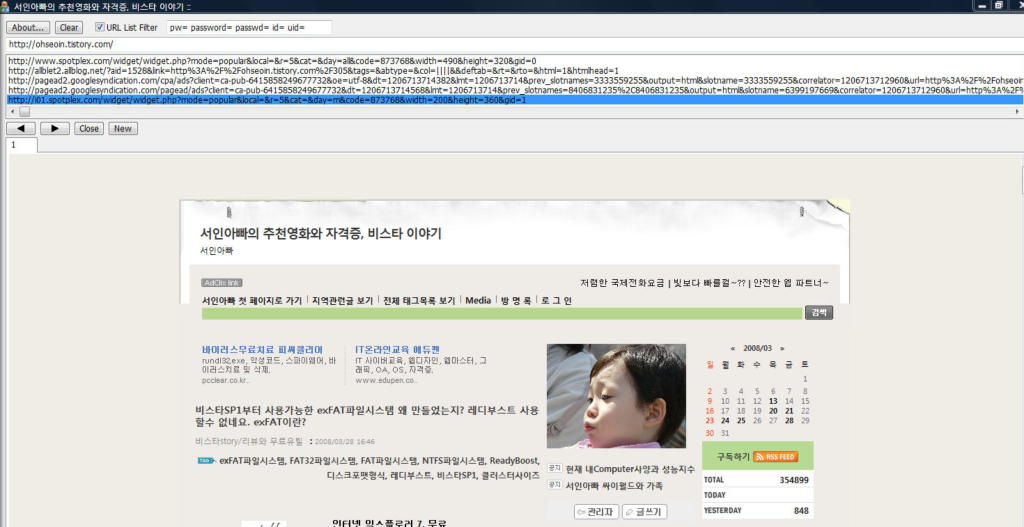
Task: Open calendar date 20
Action: (773, 411)
